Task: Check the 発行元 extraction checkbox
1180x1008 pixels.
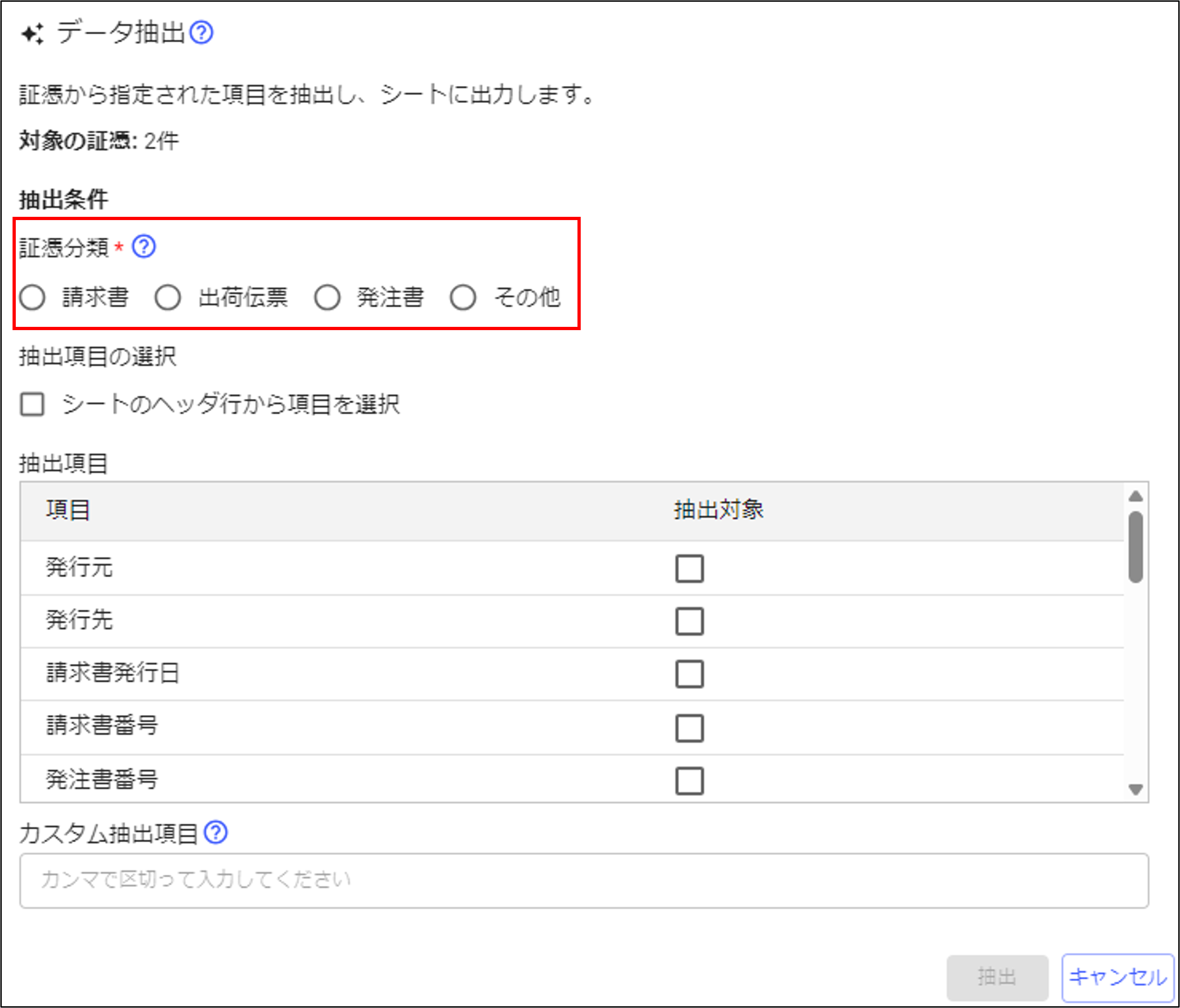Action: click(x=689, y=568)
